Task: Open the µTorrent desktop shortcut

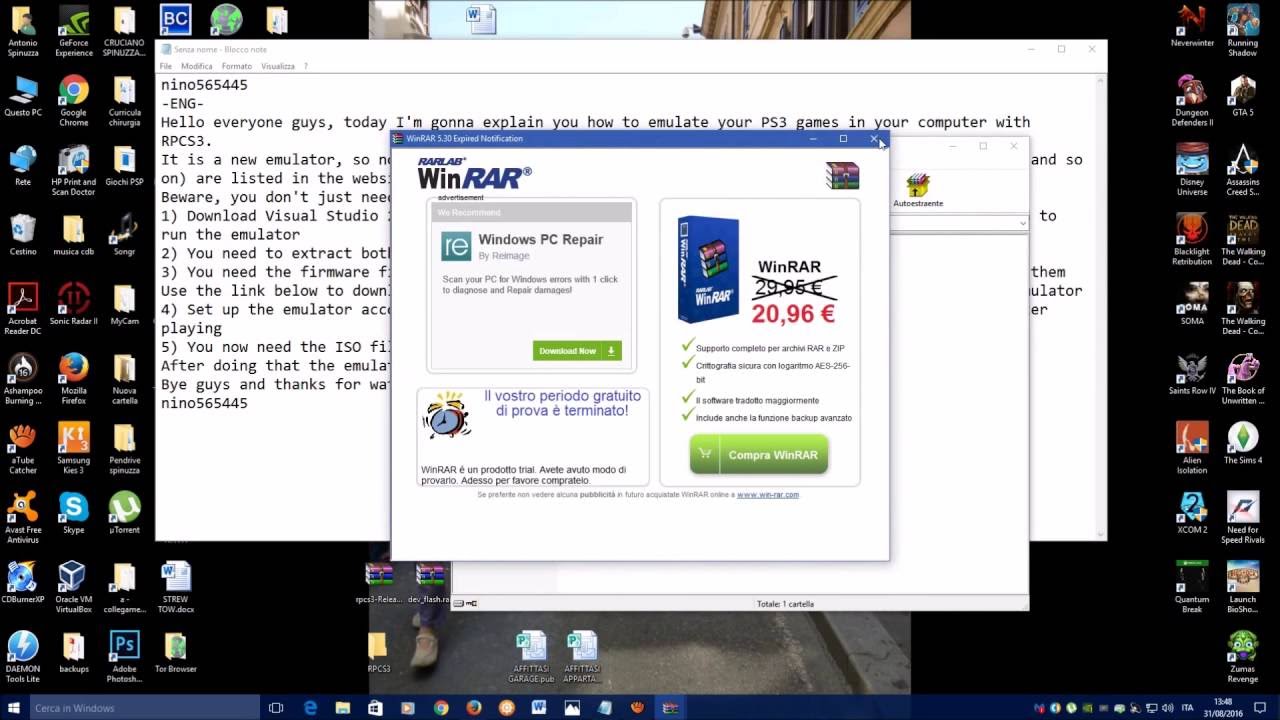Action: (x=124, y=513)
